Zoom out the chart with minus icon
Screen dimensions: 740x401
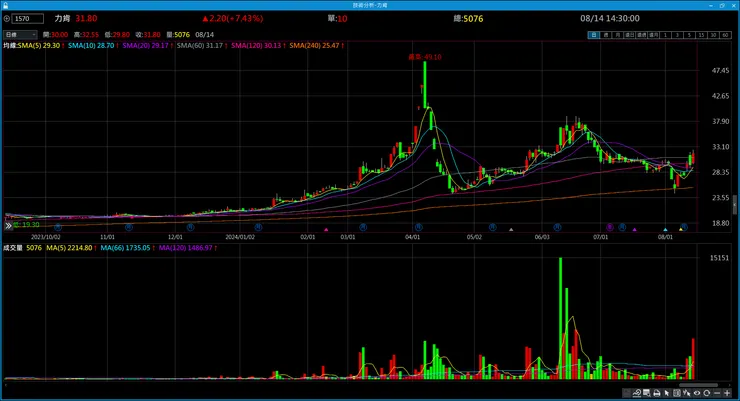pyautogui.click(x=717, y=393)
